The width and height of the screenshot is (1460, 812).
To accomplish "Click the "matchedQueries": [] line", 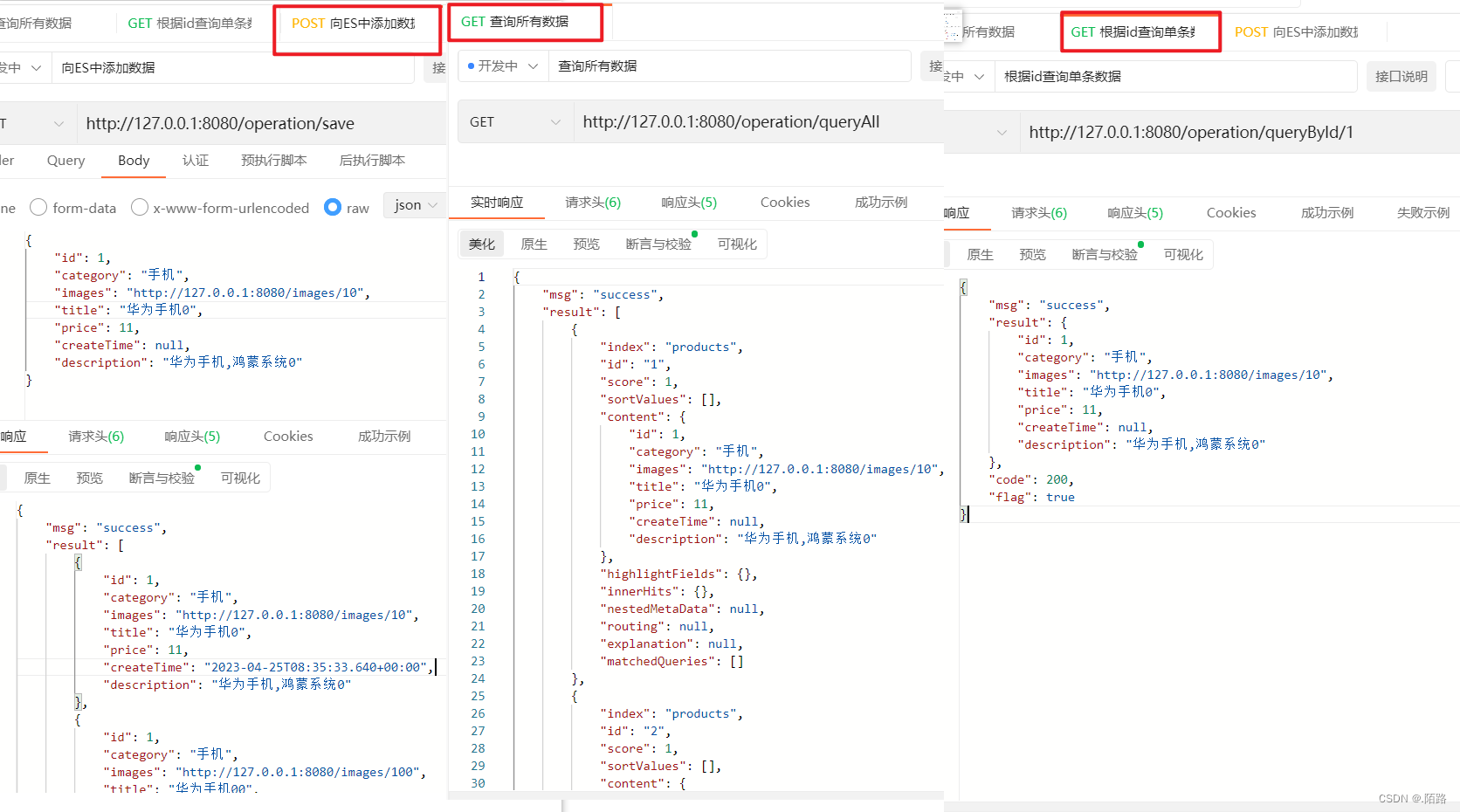I will (x=671, y=662).
